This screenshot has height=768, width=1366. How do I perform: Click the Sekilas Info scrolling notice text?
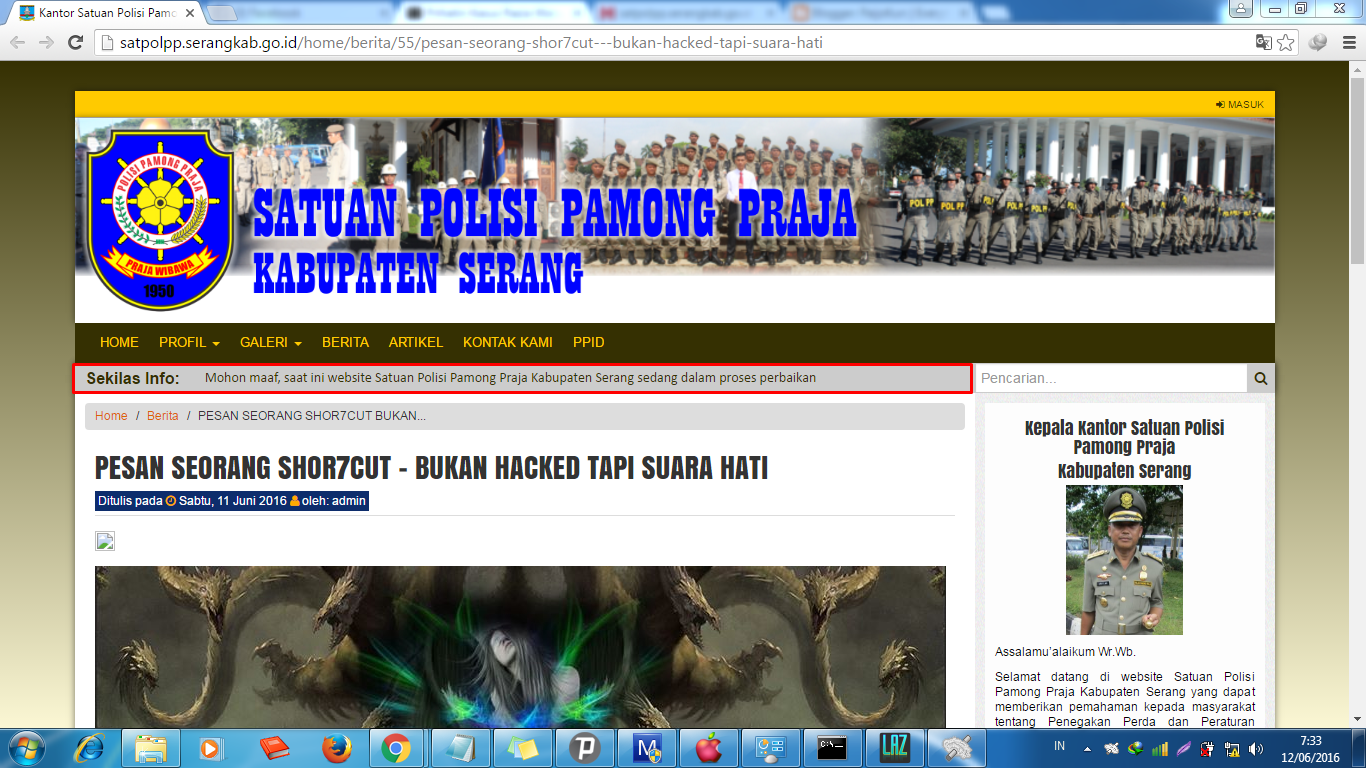510,378
